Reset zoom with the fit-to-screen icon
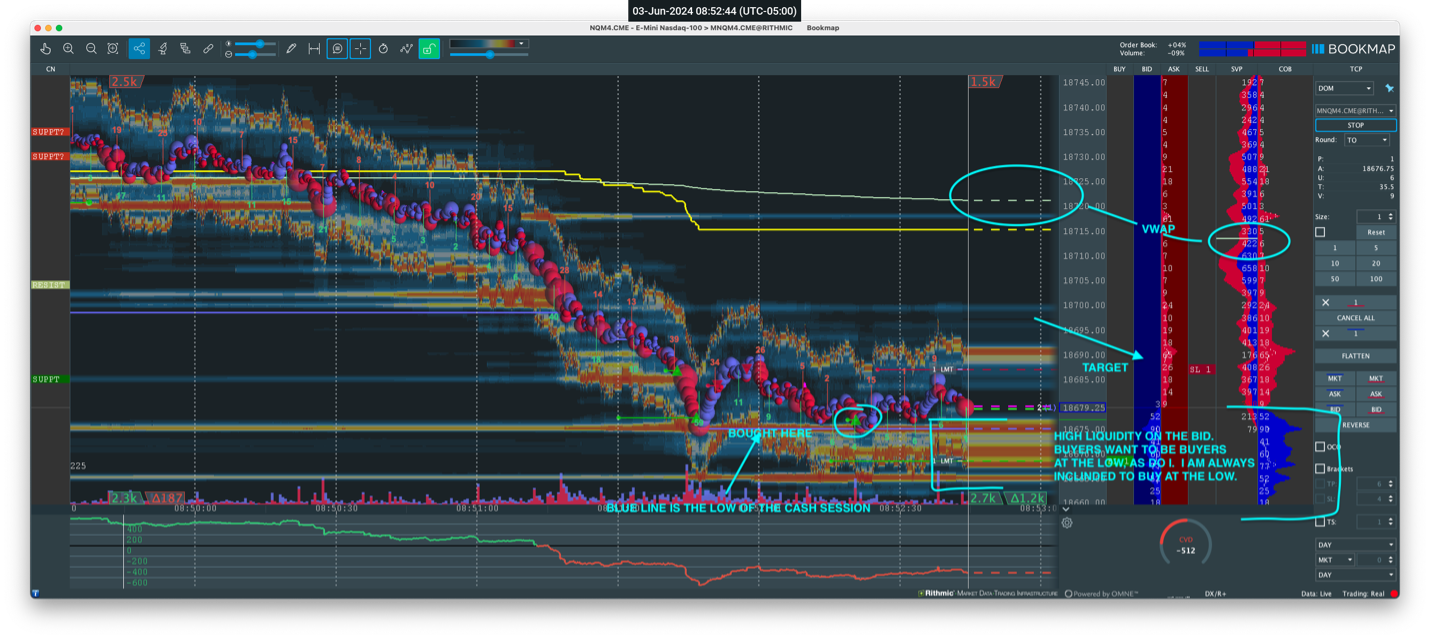Image resolution: width=1430 pixels, height=641 pixels. click(x=113, y=48)
